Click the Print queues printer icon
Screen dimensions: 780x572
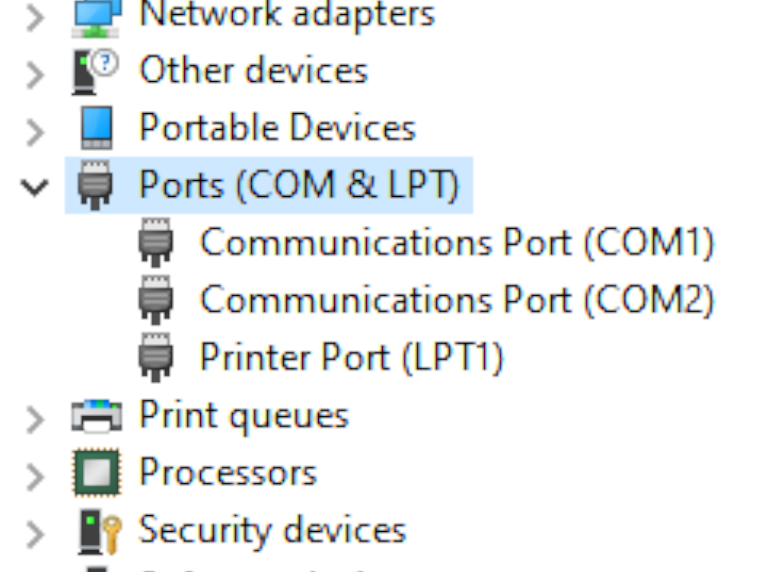point(97,415)
